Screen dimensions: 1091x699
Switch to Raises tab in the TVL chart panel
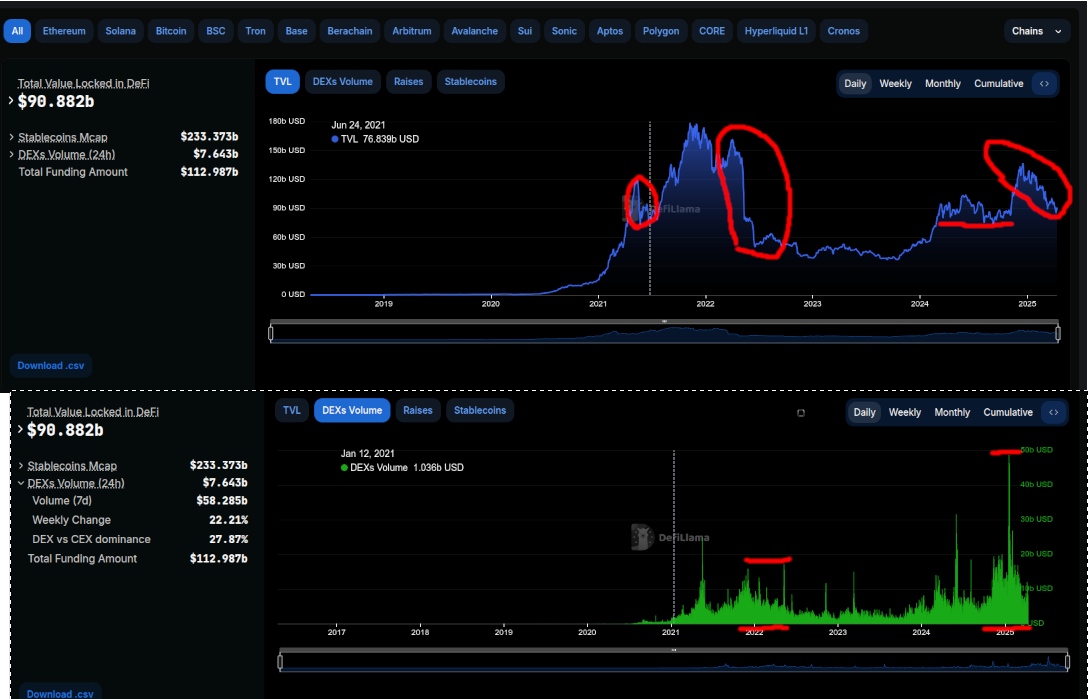tap(408, 82)
